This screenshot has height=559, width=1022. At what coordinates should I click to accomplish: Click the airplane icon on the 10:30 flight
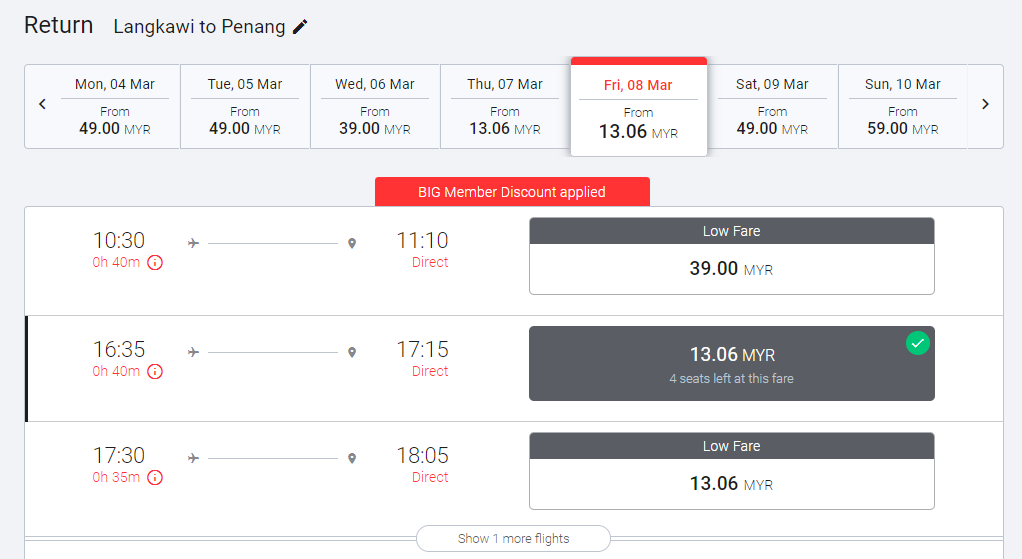[x=194, y=243]
